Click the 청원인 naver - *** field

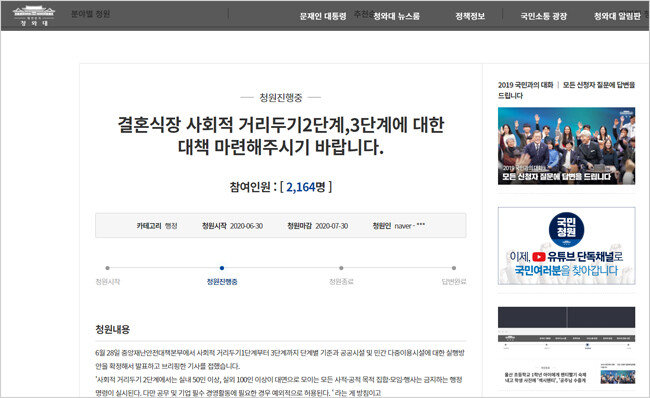399,226
